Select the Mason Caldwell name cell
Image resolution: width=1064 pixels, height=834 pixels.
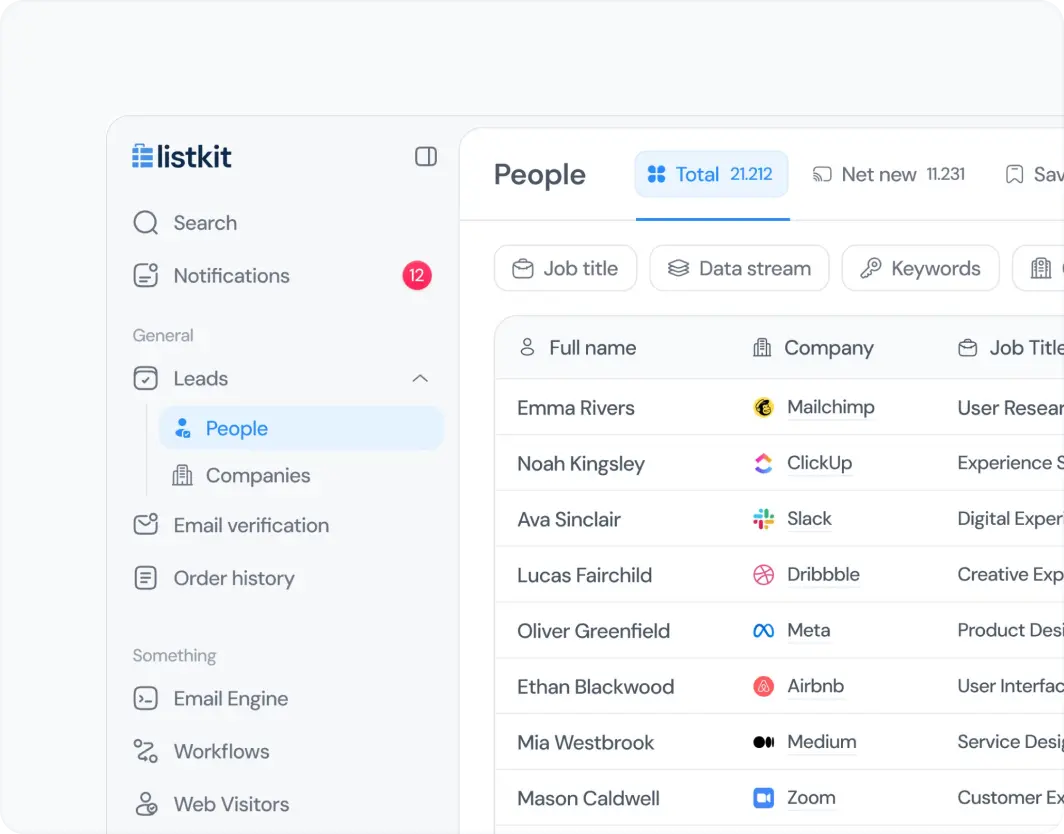(x=588, y=798)
